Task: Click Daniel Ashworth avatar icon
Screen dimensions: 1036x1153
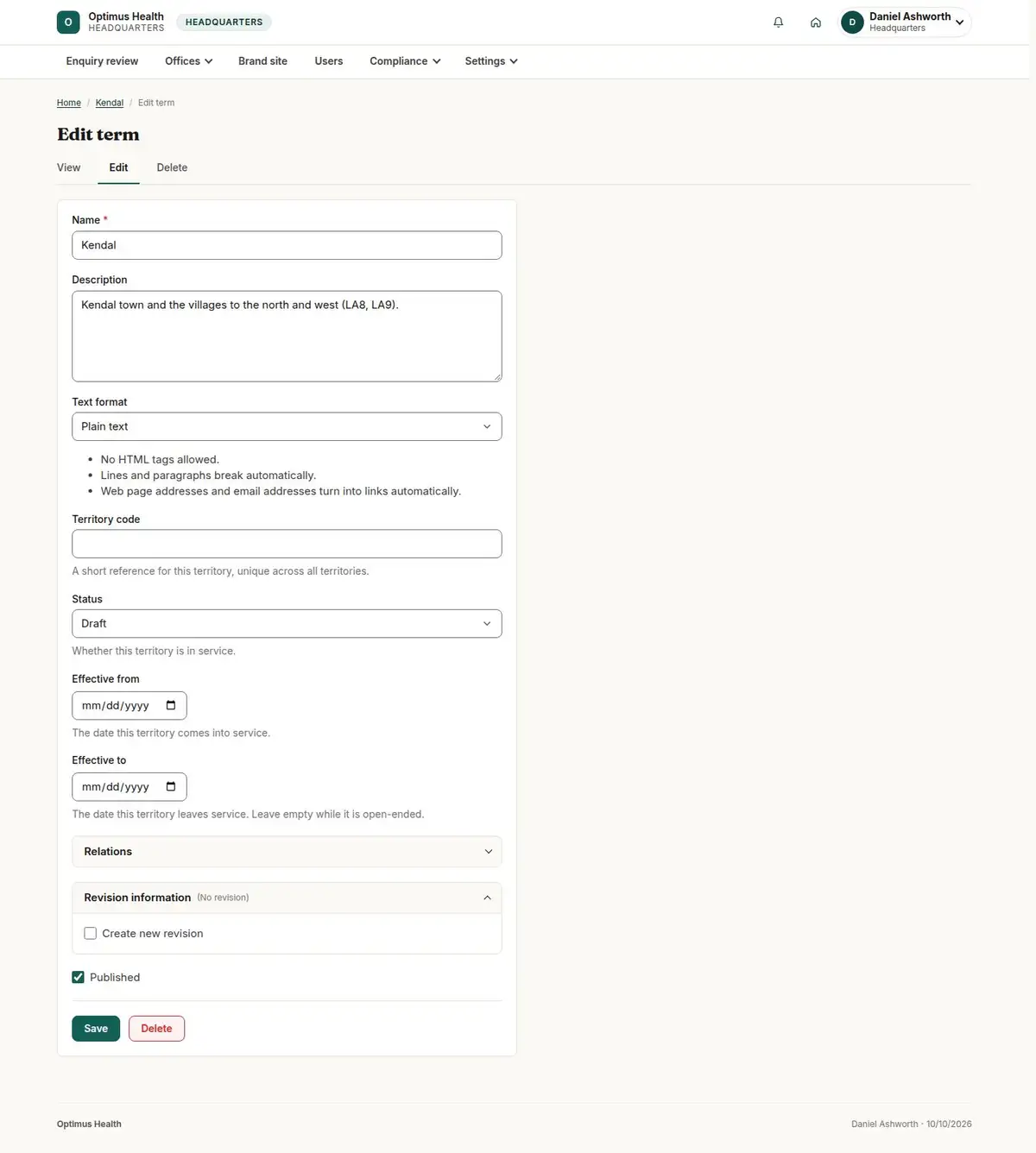Action: click(852, 22)
